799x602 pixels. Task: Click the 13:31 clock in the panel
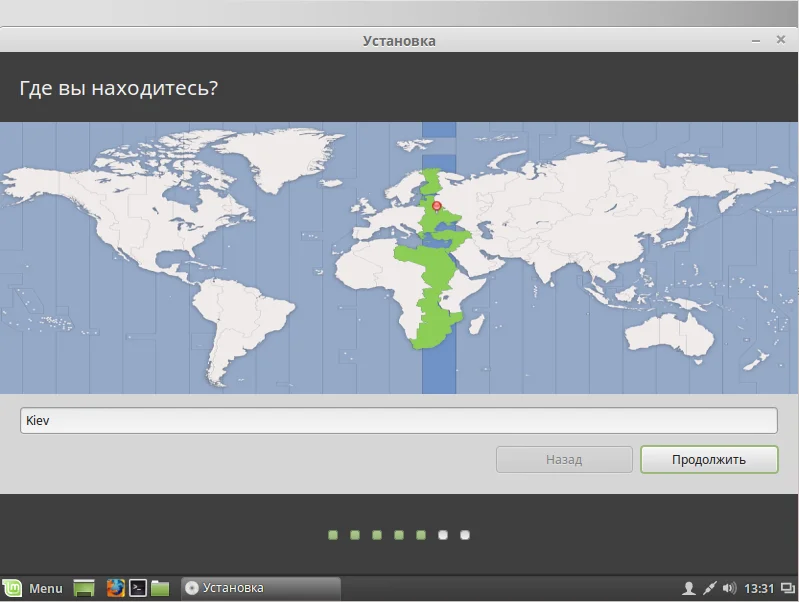[x=759, y=589]
